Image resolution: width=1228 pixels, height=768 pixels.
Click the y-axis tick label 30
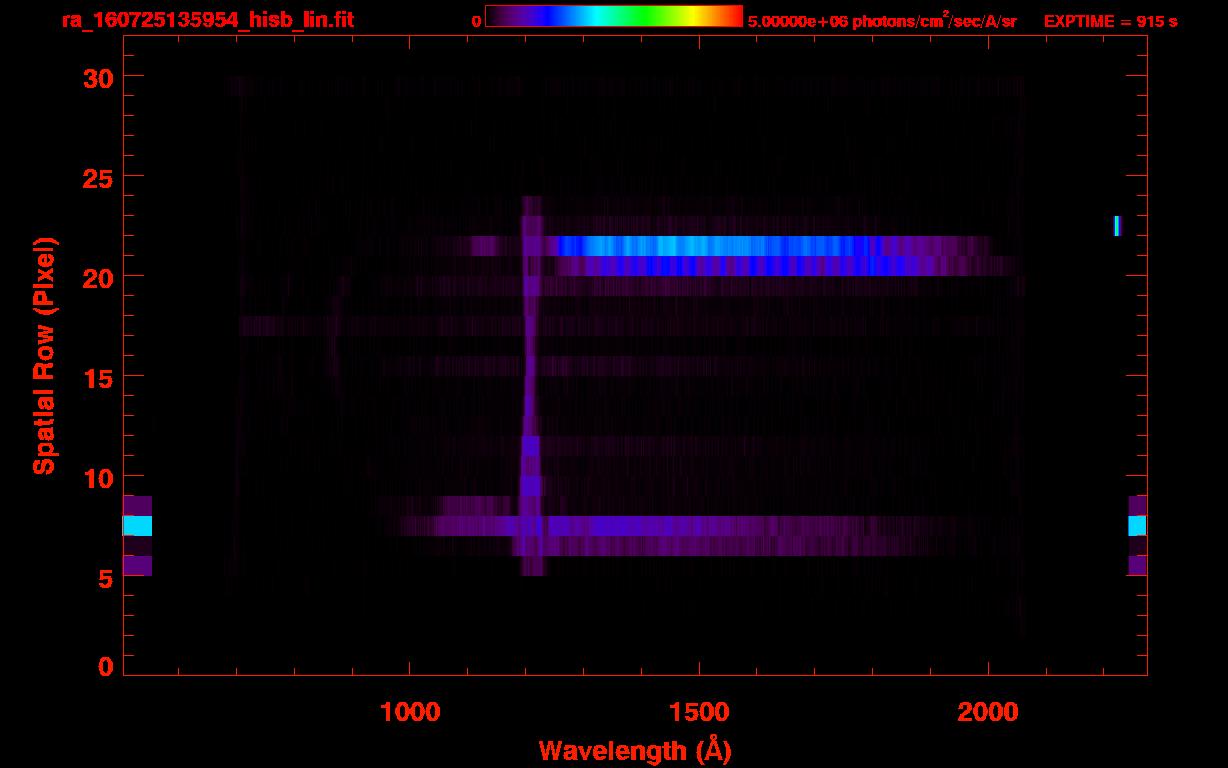(x=98, y=77)
